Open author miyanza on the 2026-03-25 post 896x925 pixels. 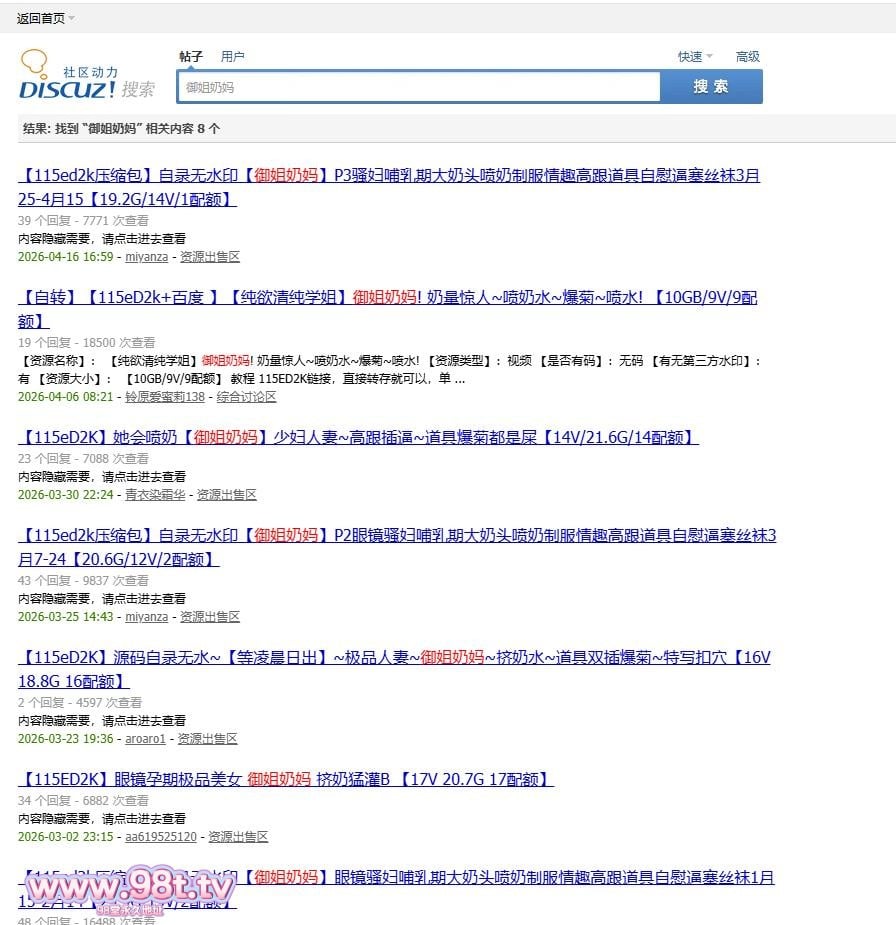coord(147,617)
